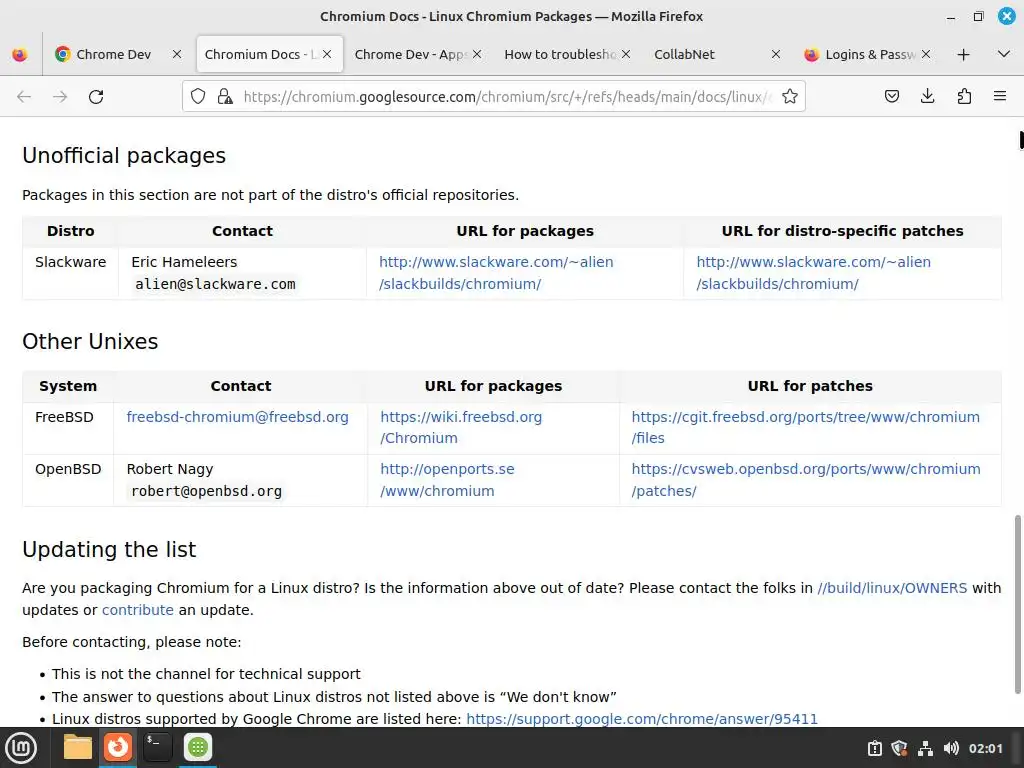1024x768 pixels.
Task: Click the 02:01 clock
Action: click(985, 748)
